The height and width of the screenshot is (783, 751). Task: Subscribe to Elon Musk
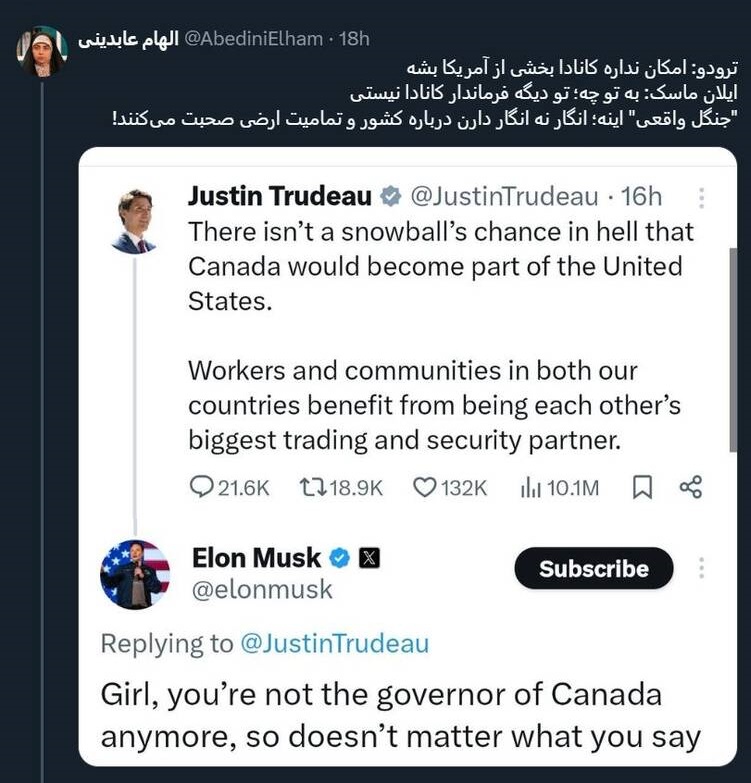pyautogui.click(x=594, y=569)
